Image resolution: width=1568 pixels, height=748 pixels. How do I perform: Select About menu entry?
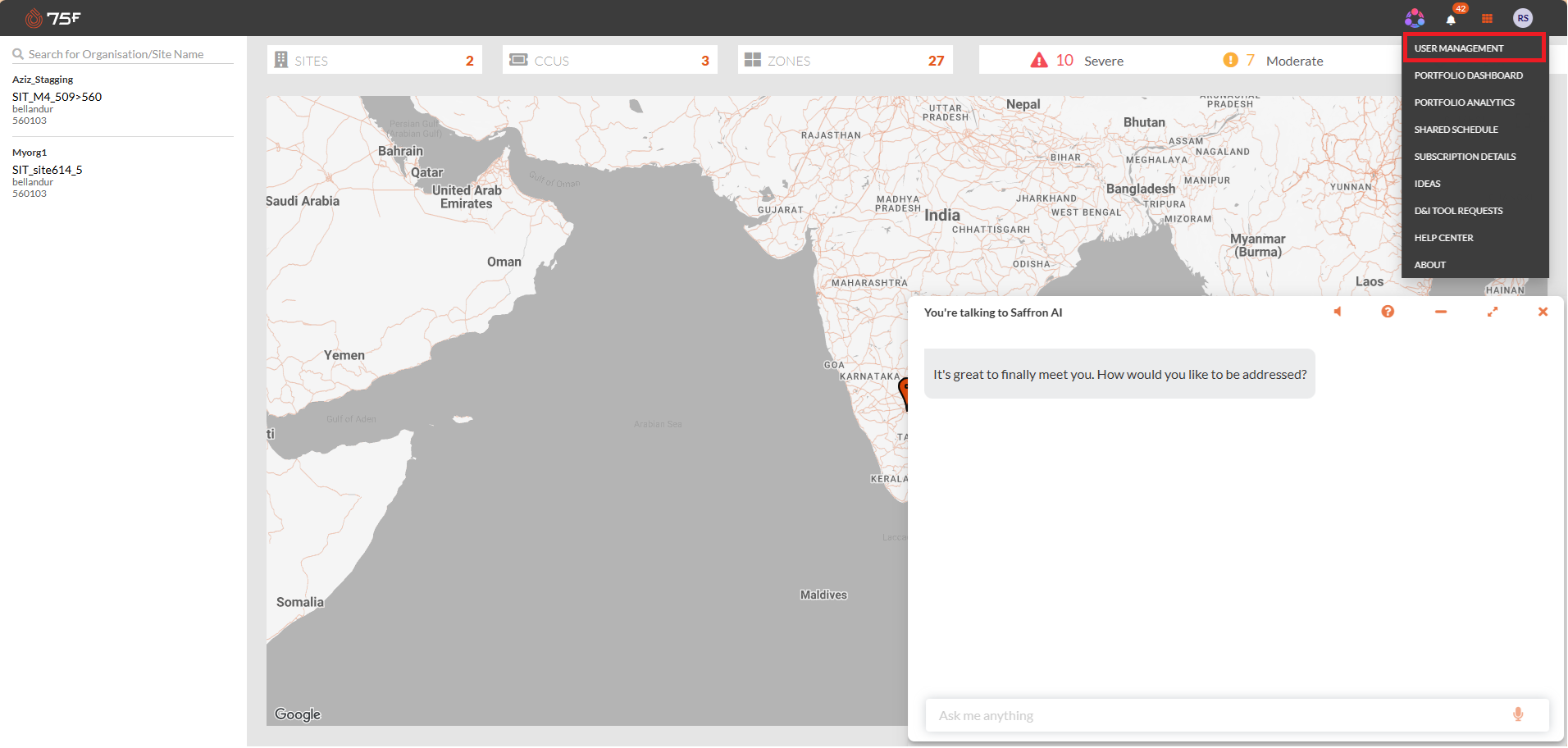coord(1474,265)
